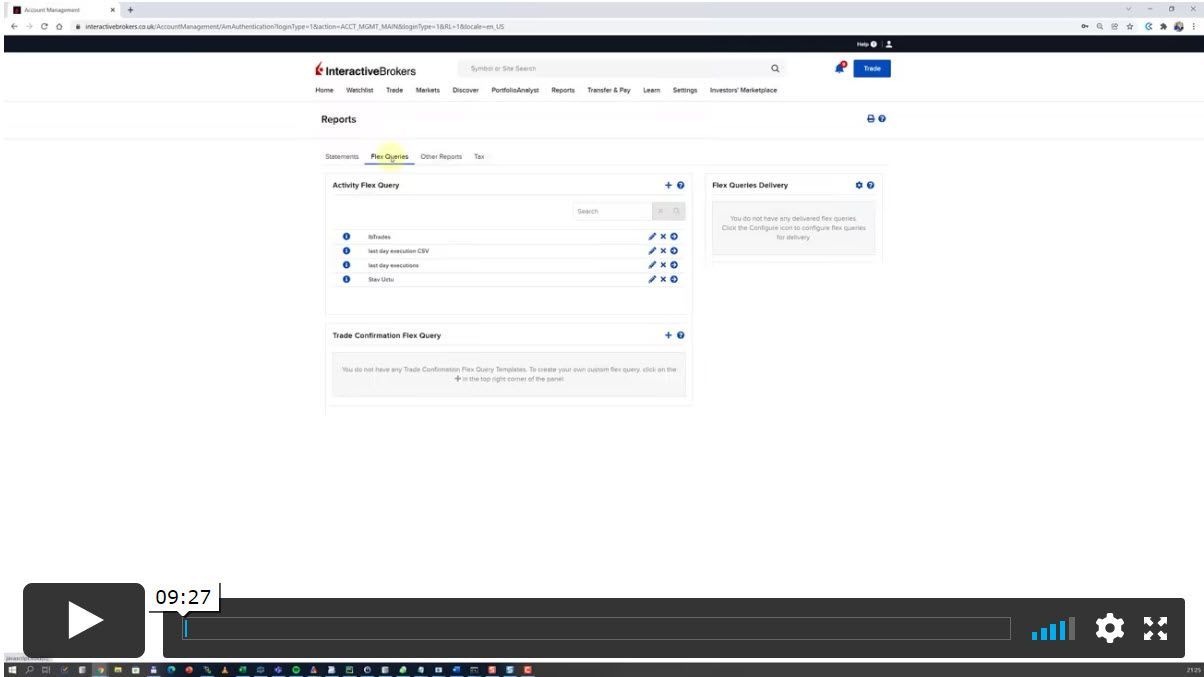1204x677 pixels.
Task: Open browser extensions puzzle icon
Action: pos(1164,26)
